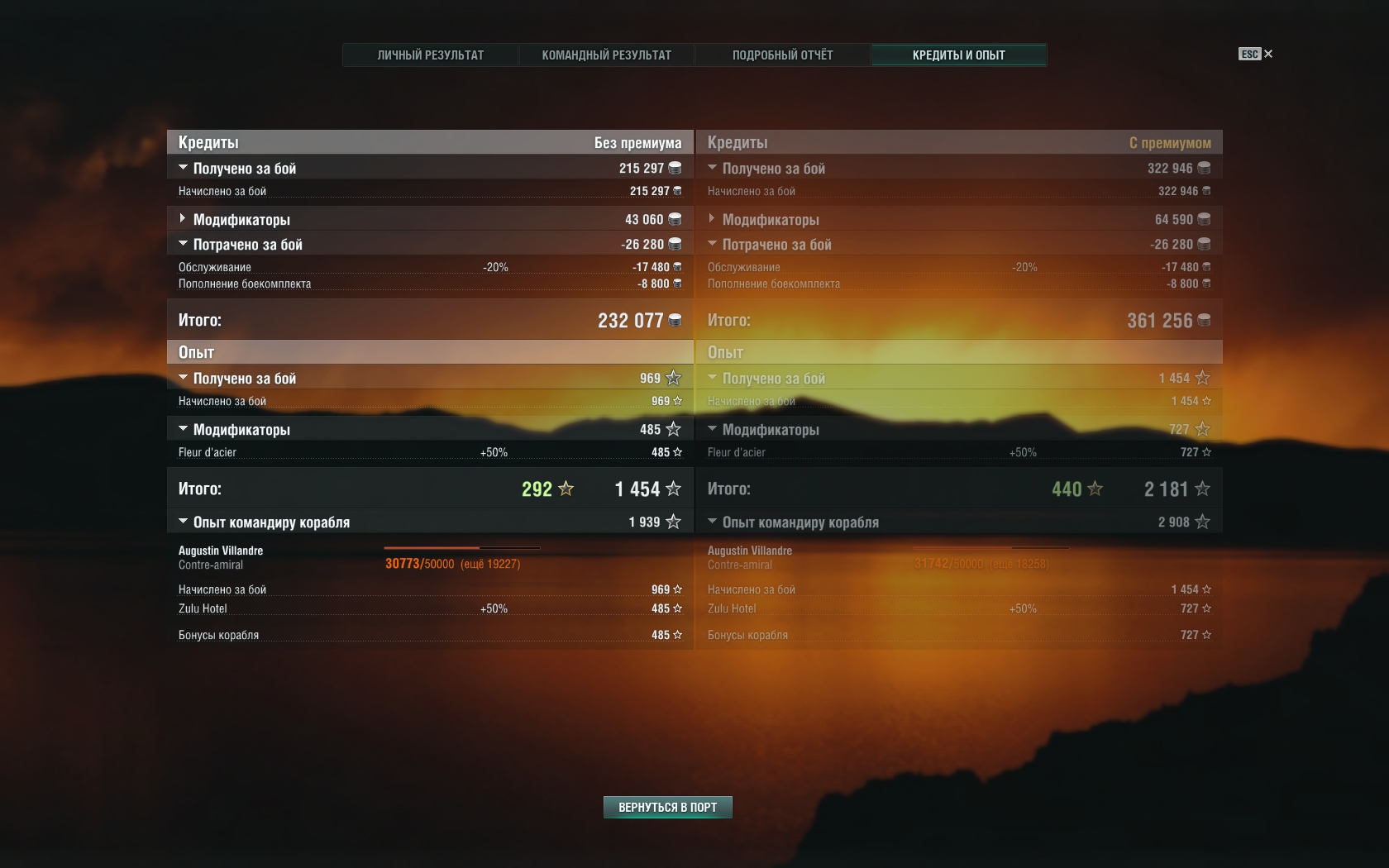This screenshot has height=868, width=1389.
Task: Click Augustin Villandre commander XP progress bar
Action: [x=461, y=548]
